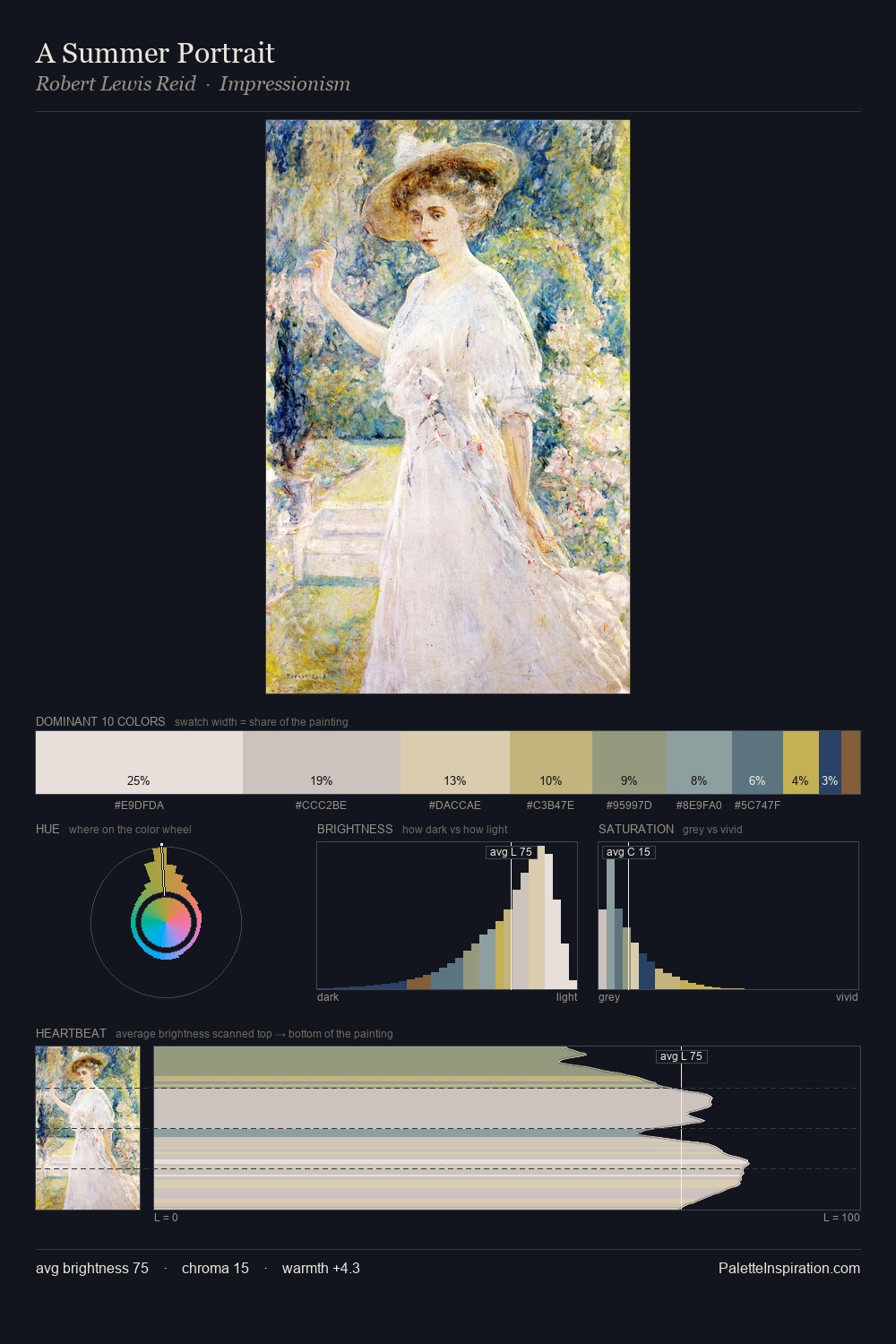The image size is (896, 1344).
Task: Click the HUE section heading
Action: point(47,829)
